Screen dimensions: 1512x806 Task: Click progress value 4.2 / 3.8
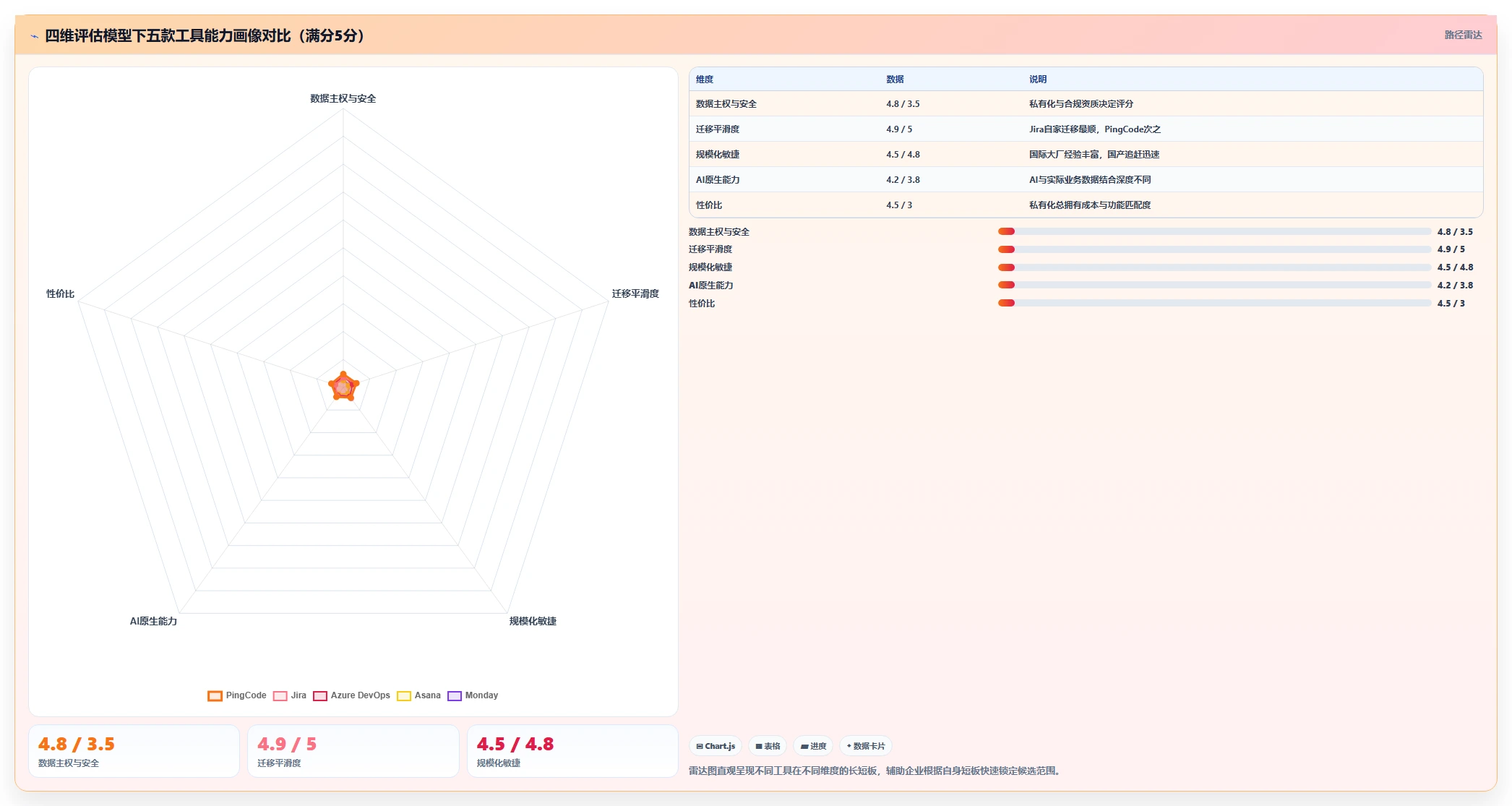coord(1455,285)
